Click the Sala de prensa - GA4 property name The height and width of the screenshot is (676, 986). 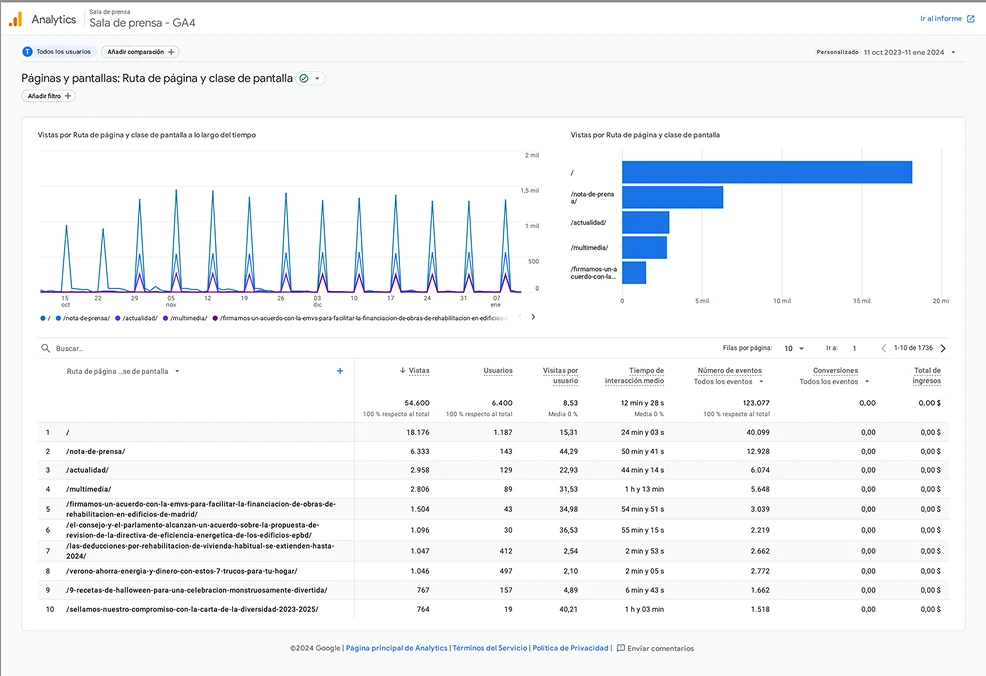142,23
